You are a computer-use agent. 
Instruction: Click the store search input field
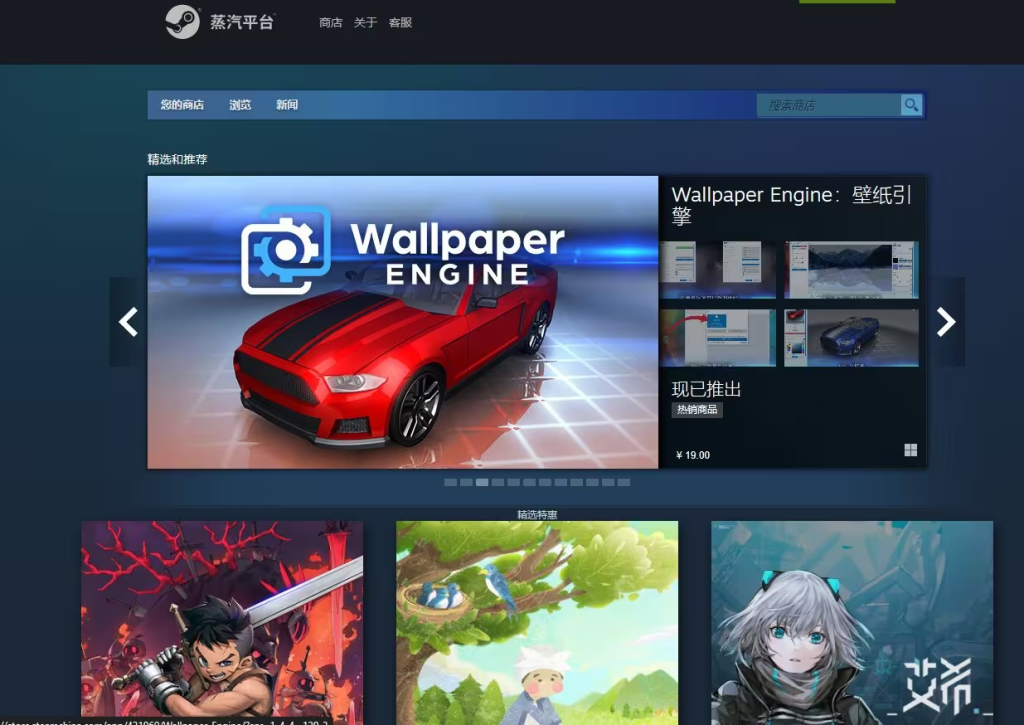click(830, 105)
